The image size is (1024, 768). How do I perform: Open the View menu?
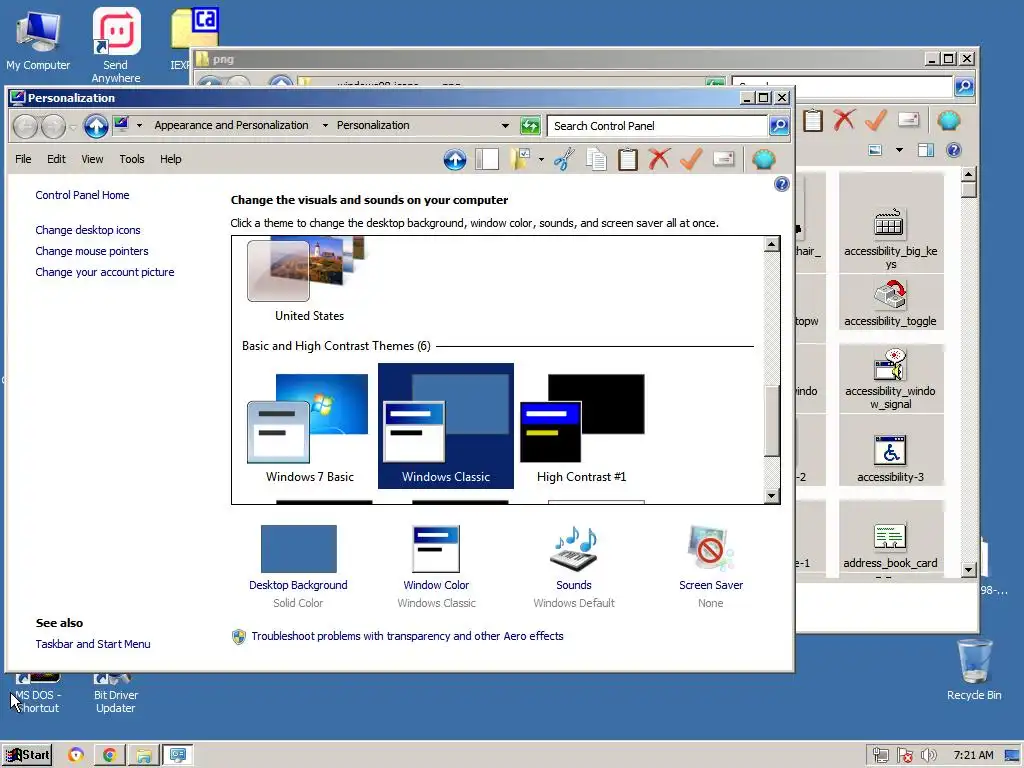[x=92, y=159]
